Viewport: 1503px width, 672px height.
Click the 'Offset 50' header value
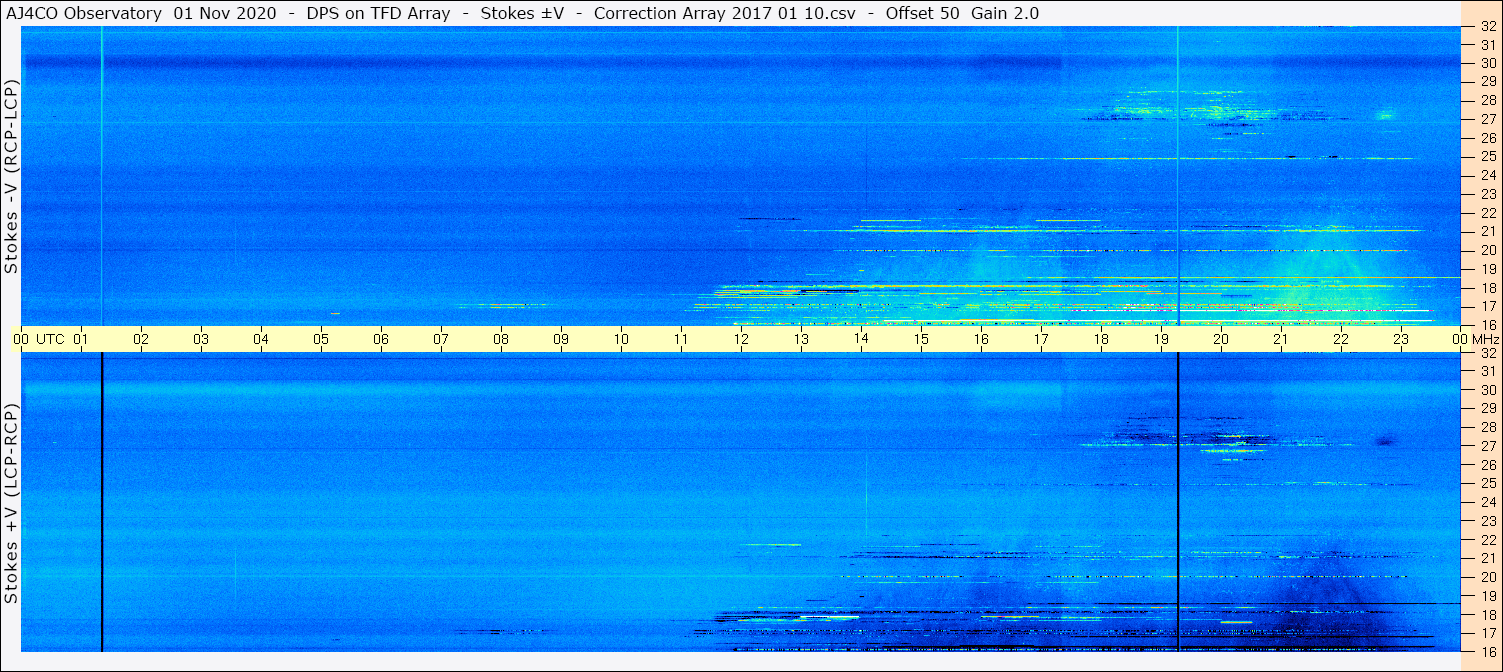tap(923, 13)
